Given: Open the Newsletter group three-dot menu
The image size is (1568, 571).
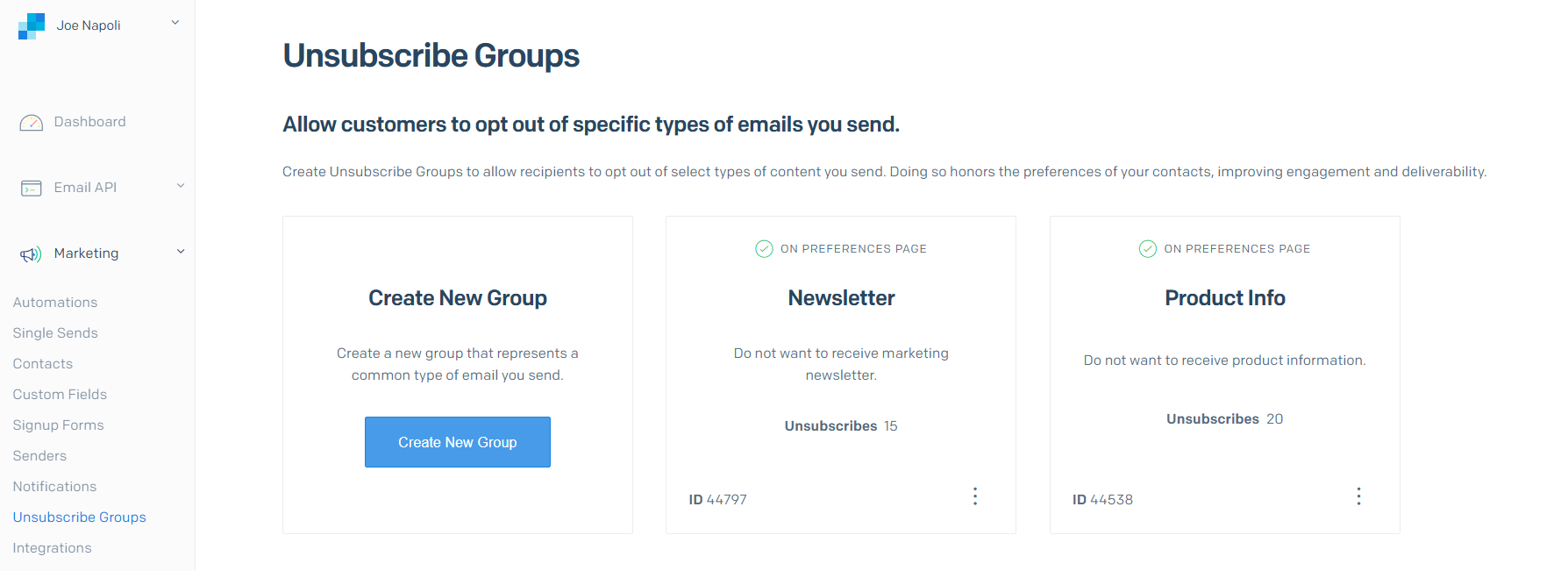Looking at the screenshot, I should 975,496.
